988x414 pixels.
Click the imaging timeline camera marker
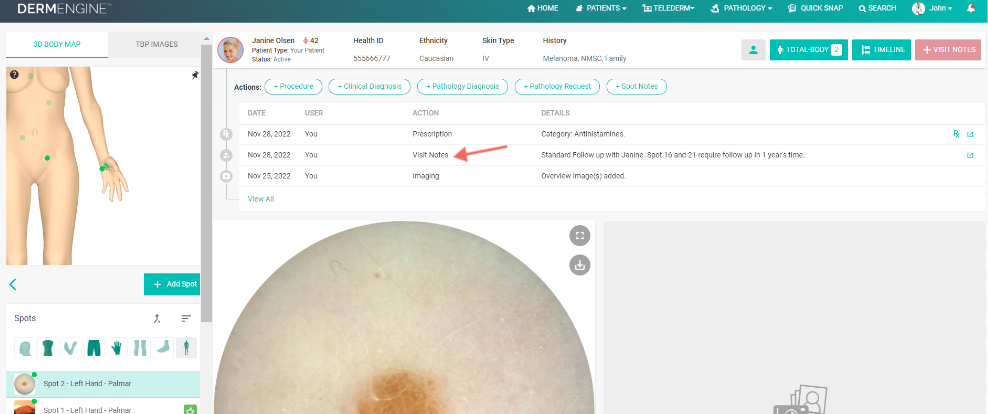pyautogui.click(x=226, y=176)
